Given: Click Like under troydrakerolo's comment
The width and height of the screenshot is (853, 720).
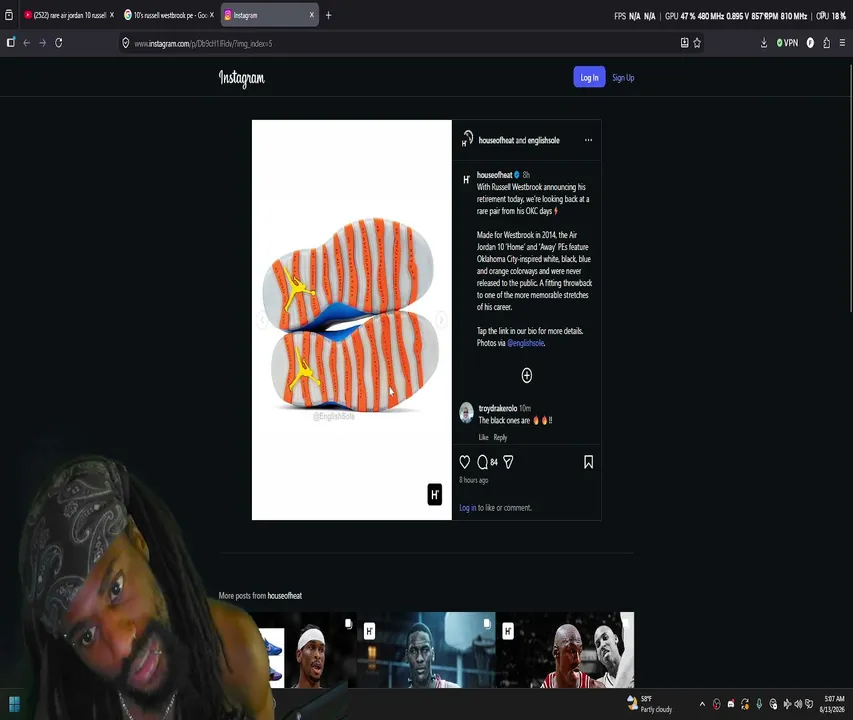Looking at the screenshot, I should [x=483, y=437].
